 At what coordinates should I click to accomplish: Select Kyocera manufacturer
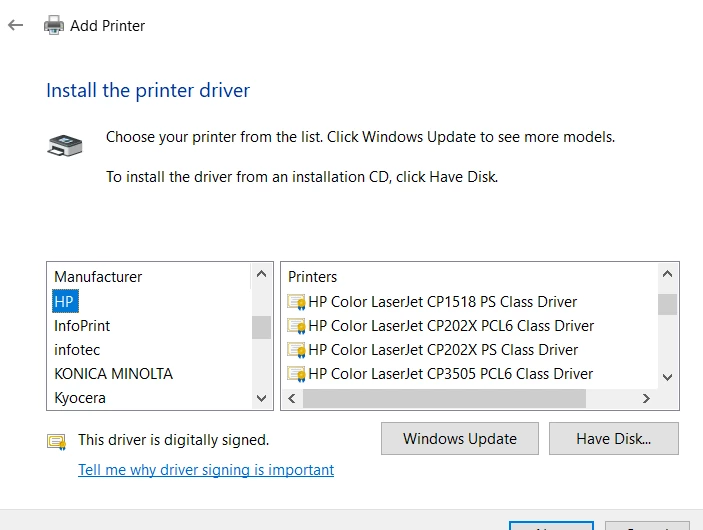(x=80, y=398)
